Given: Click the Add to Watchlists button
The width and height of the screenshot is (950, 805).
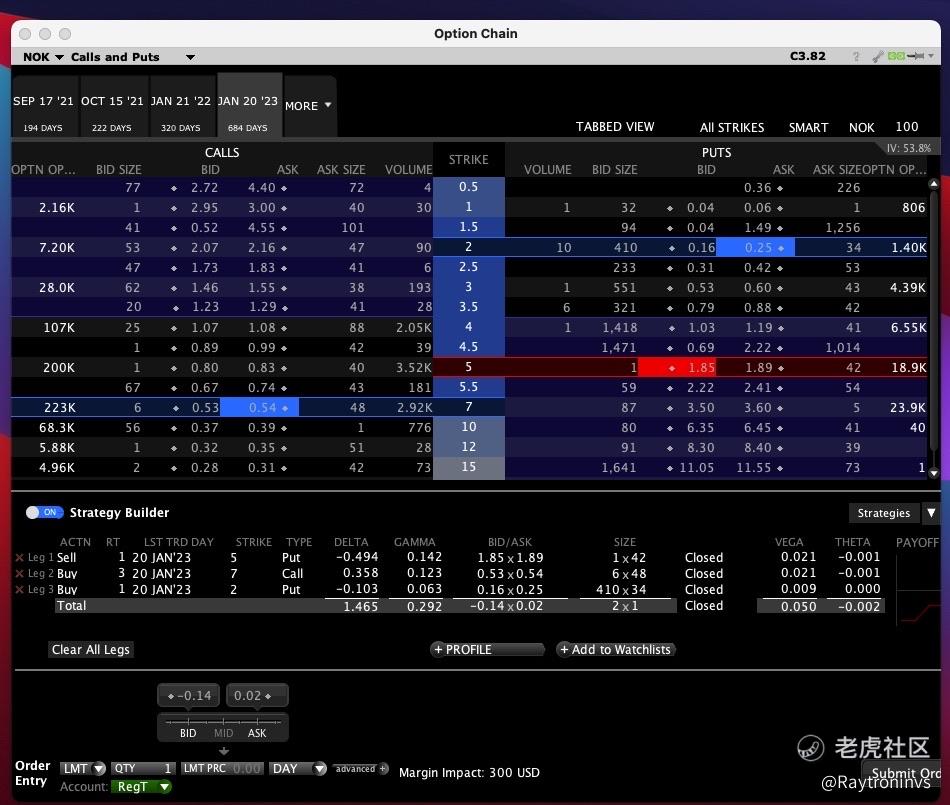Looking at the screenshot, I should (616, 649).
